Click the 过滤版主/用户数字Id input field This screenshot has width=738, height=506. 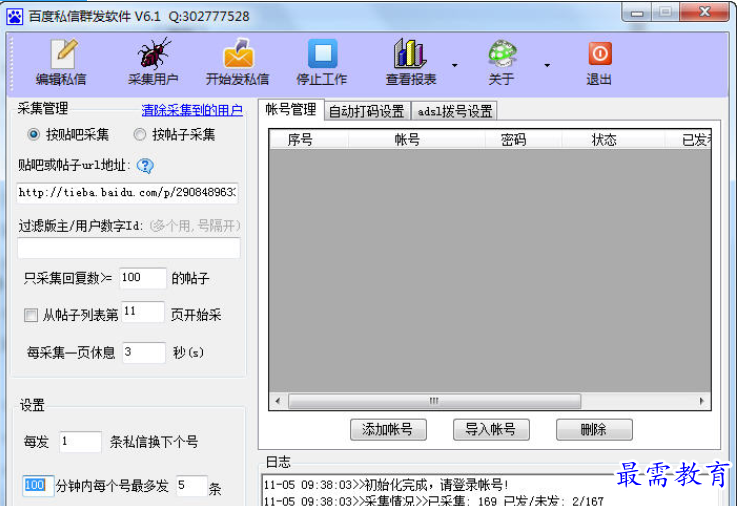pos(128,248)
